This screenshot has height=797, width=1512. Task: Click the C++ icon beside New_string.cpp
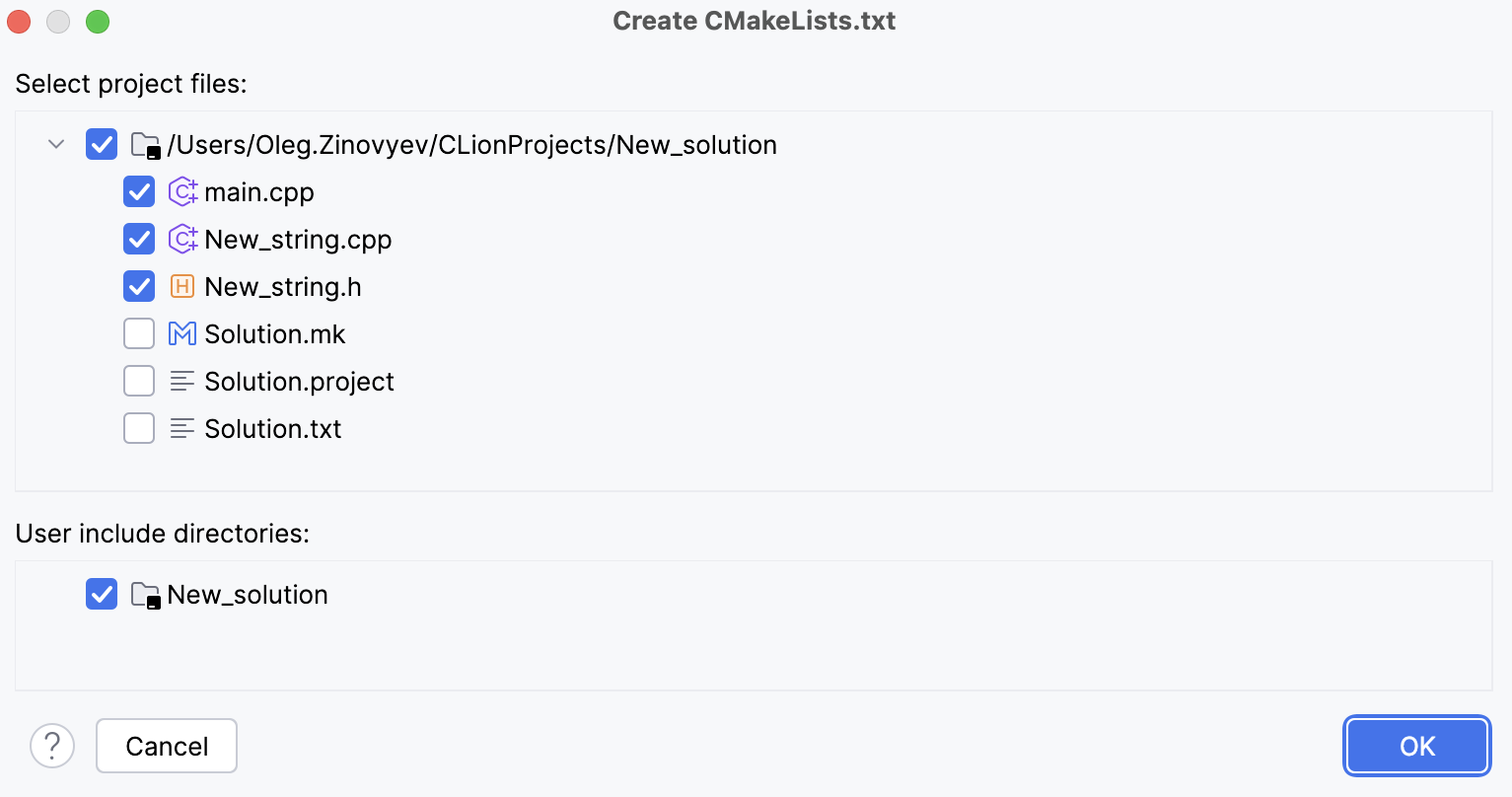tap(182, 239)
